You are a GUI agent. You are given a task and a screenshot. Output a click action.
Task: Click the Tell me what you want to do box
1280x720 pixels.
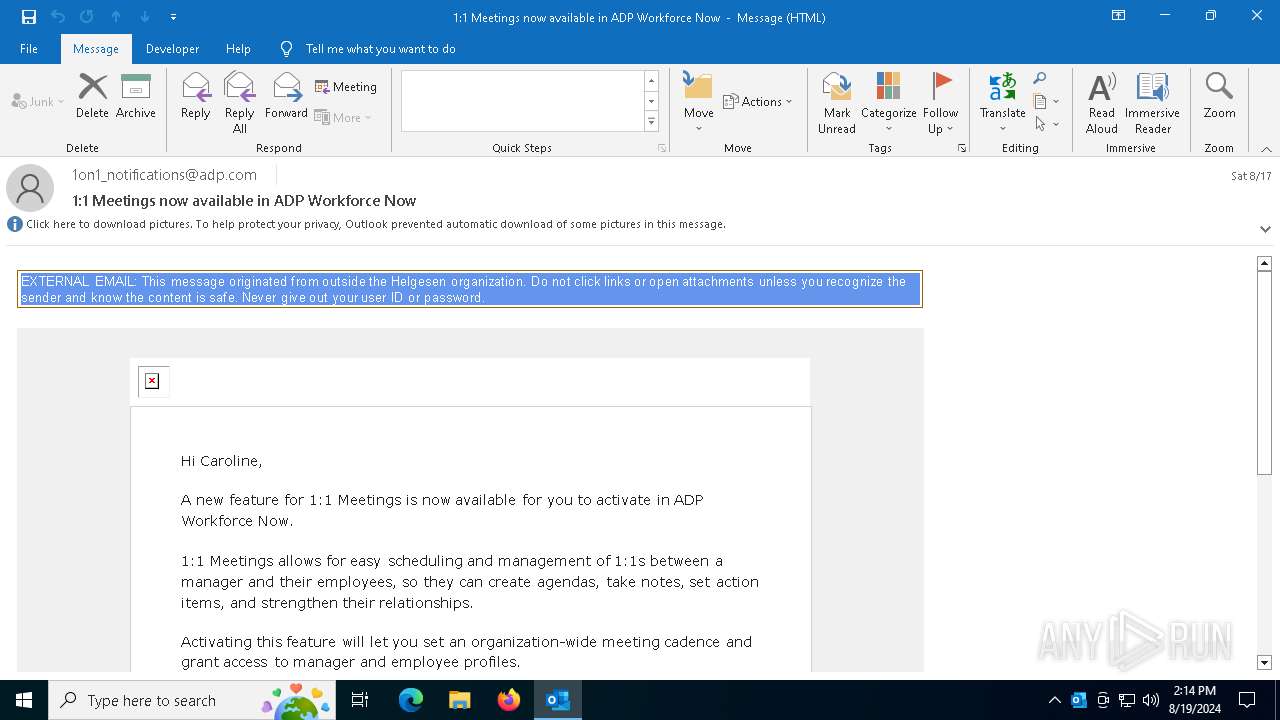[380, 49]
